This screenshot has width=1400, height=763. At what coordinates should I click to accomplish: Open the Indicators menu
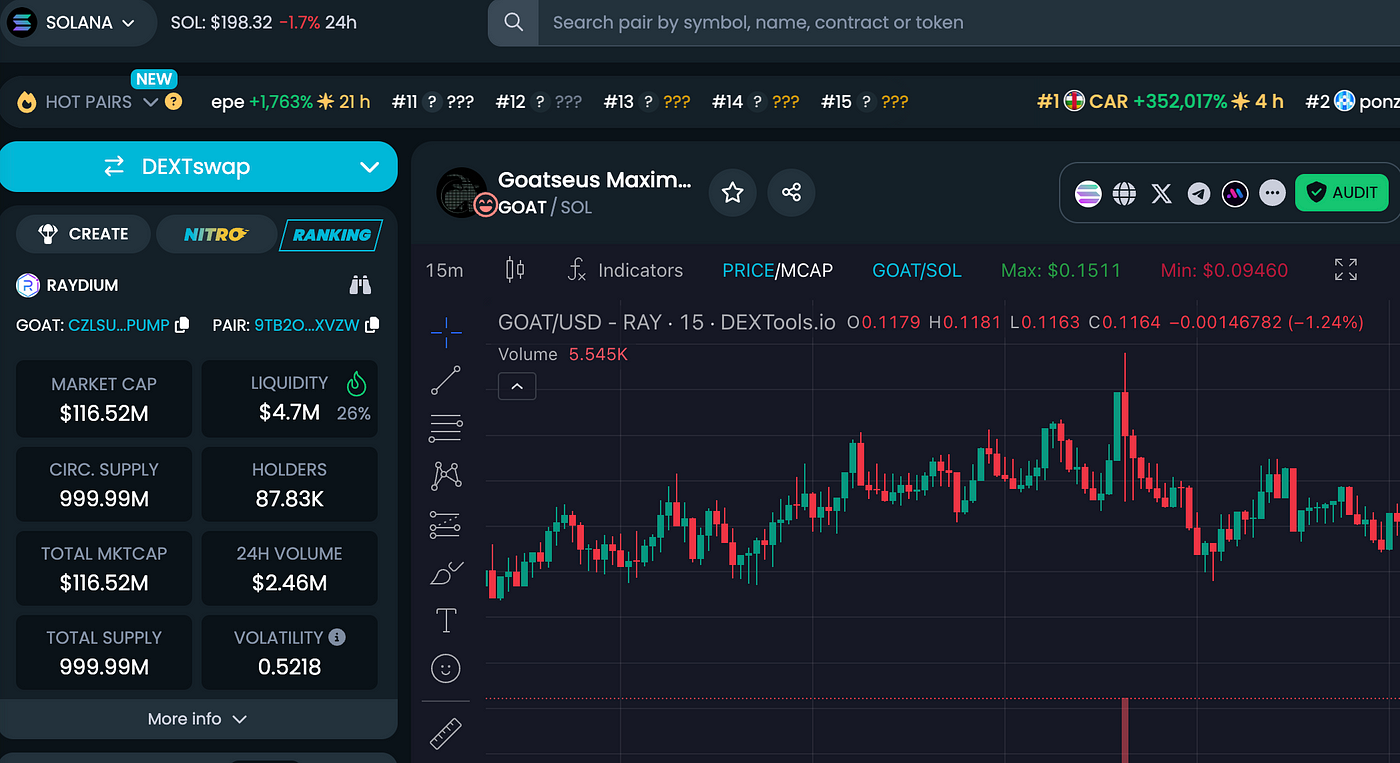point(625,270)
